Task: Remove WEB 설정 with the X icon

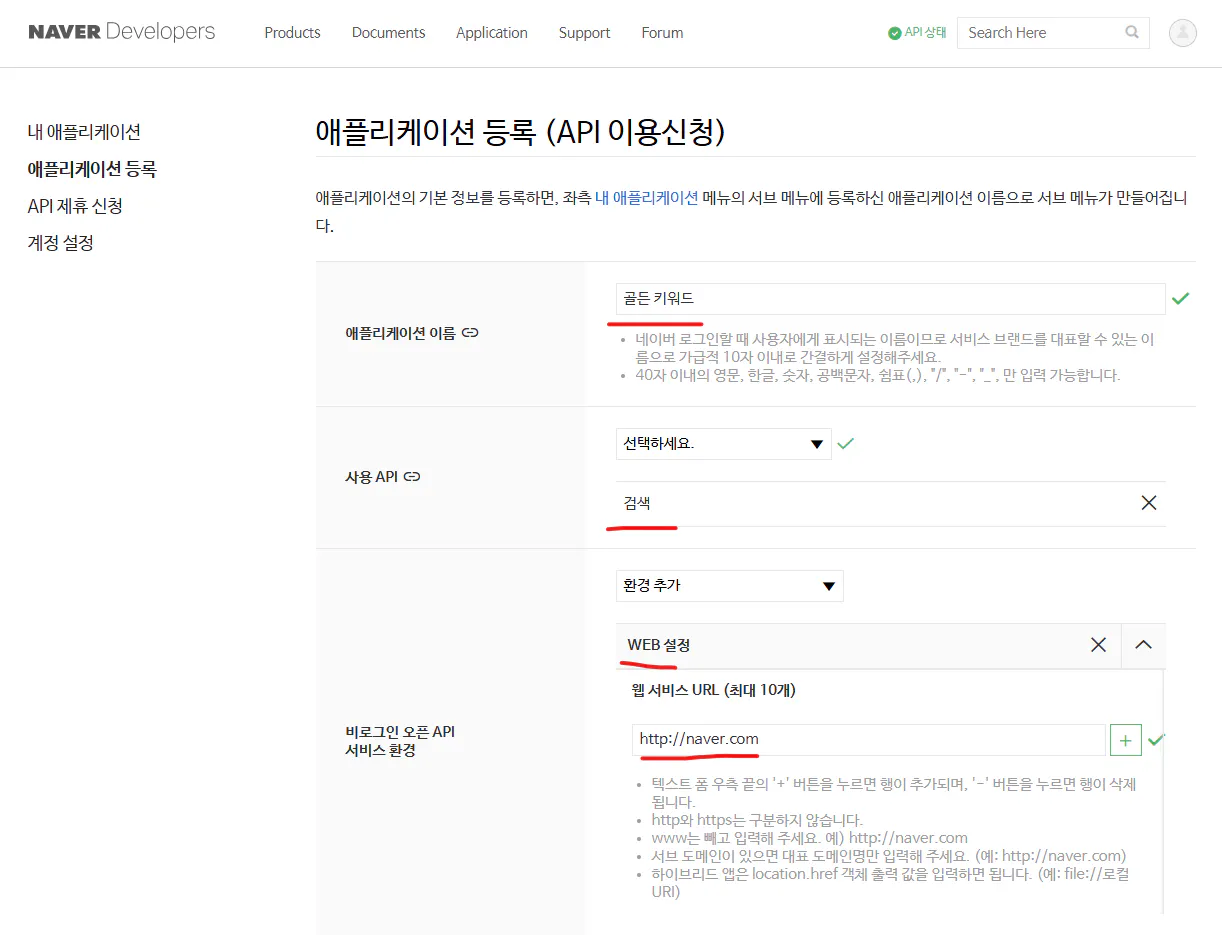Action: tap(1098, 645)
